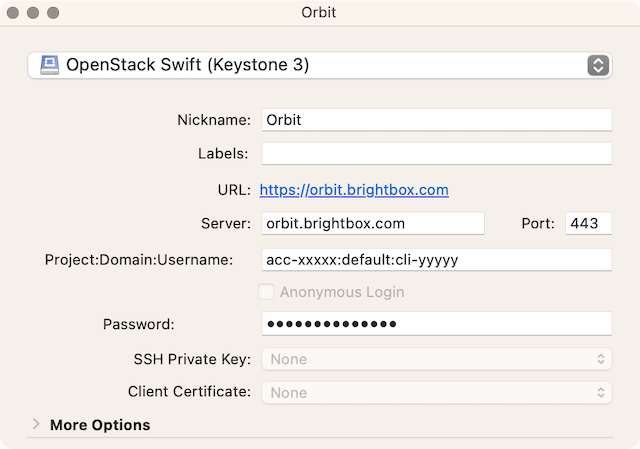Change the Port field showing 443
640x449 pixels.
(x=588, y=223)
